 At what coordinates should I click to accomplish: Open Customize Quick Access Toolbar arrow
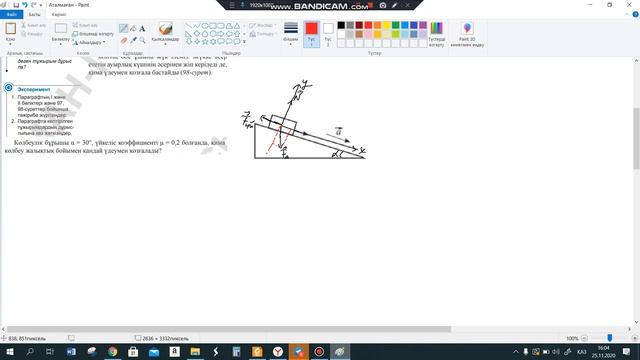(x=41, y=5)
